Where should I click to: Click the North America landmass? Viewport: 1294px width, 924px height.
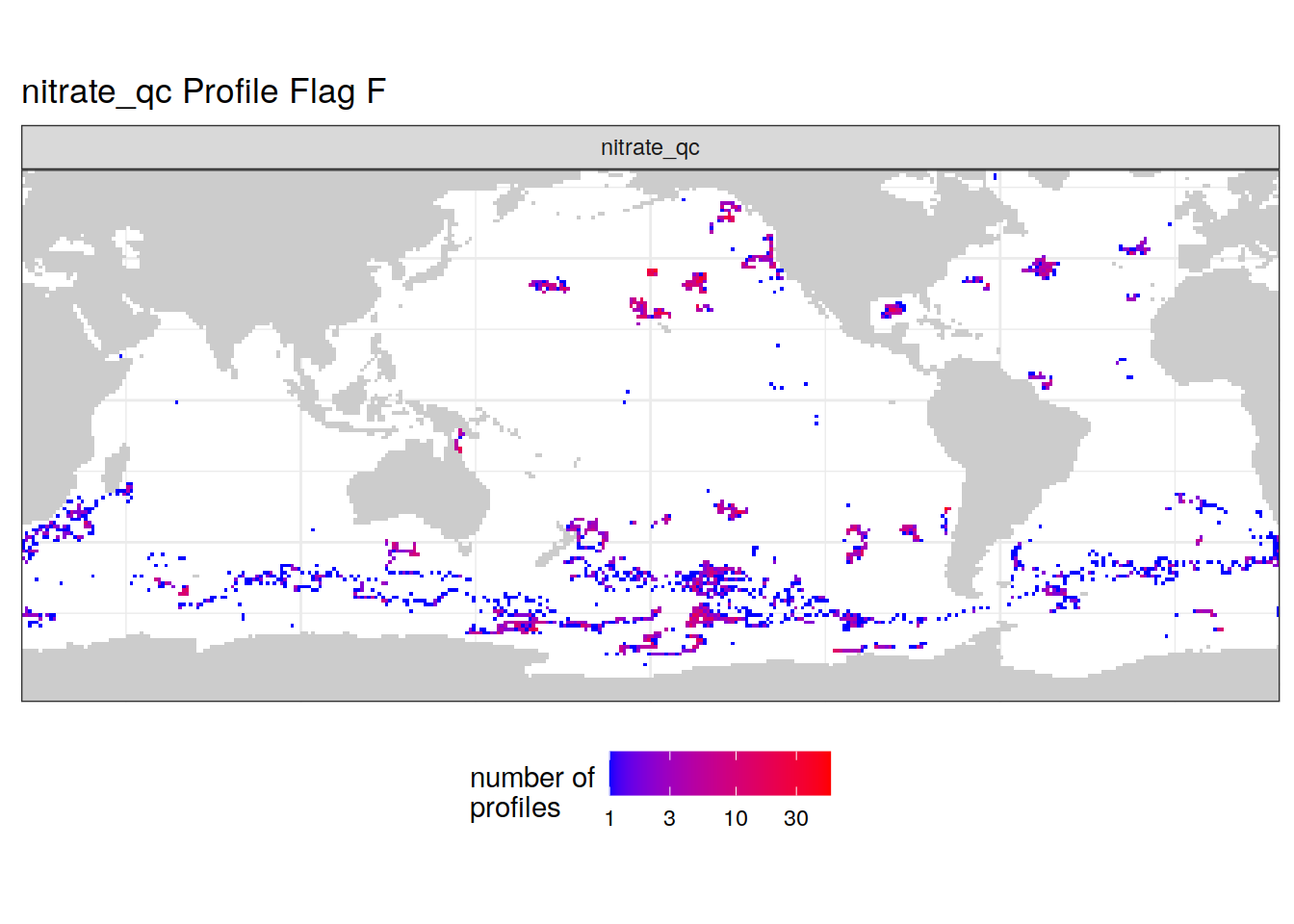point(867,241)
